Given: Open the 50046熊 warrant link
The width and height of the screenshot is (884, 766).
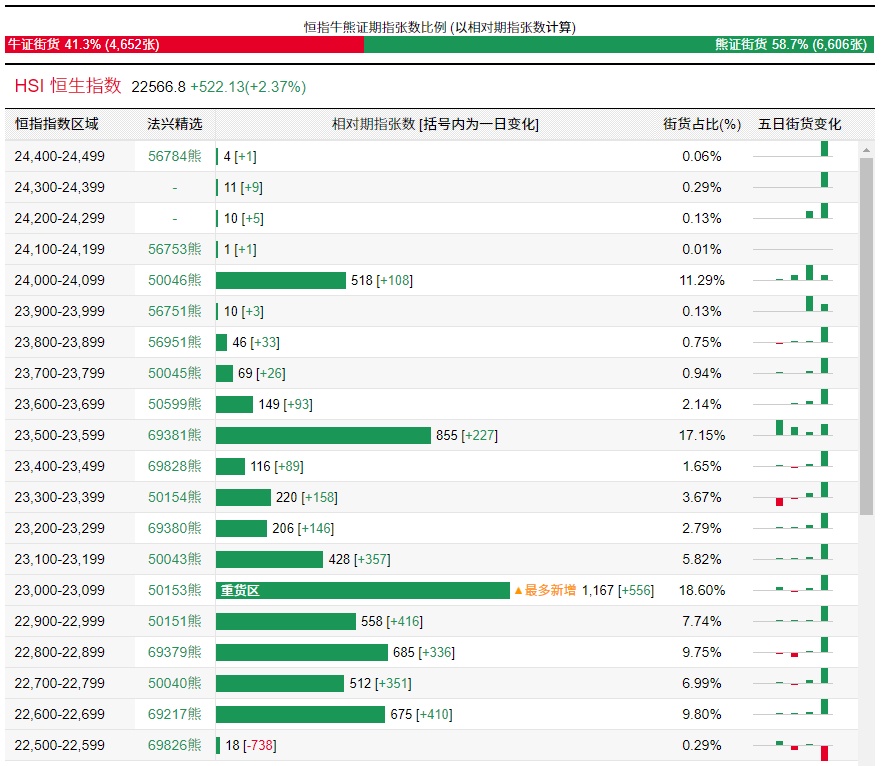Looking at the screenshot, I should [174, 280].
